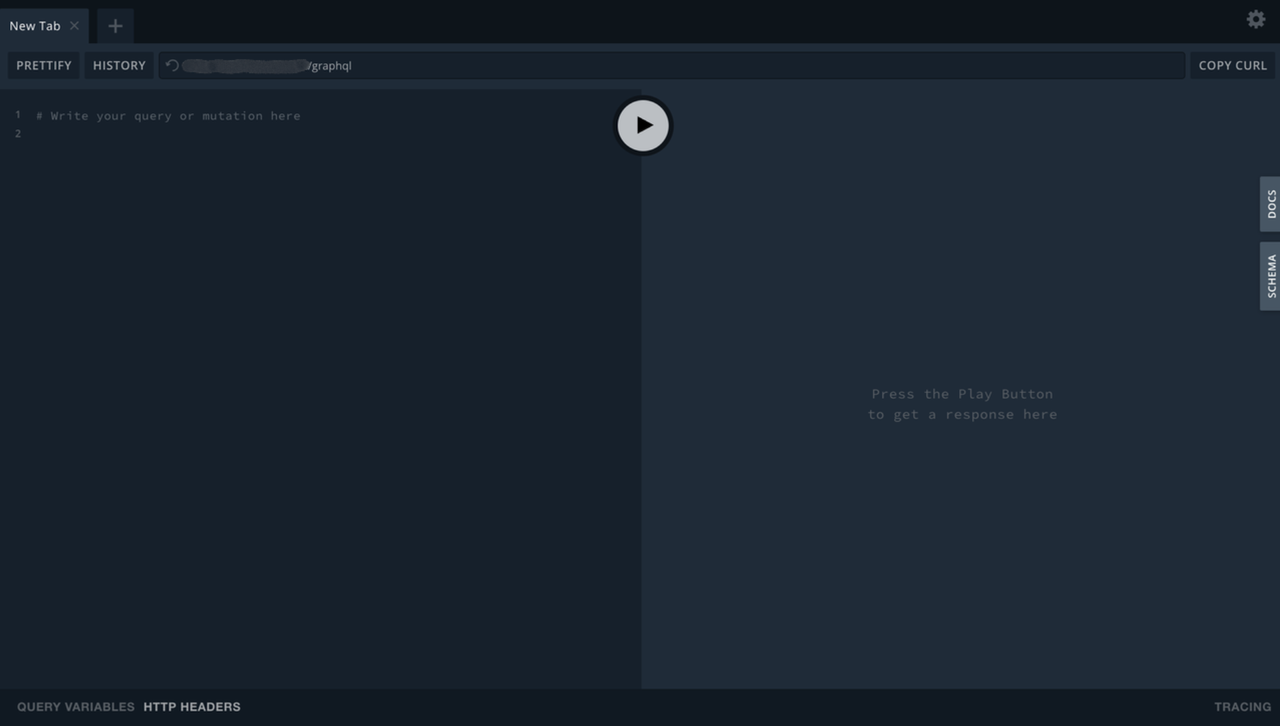Close the New Tab with its X icon
The image size is (1280, 726).
click(74, 25)
